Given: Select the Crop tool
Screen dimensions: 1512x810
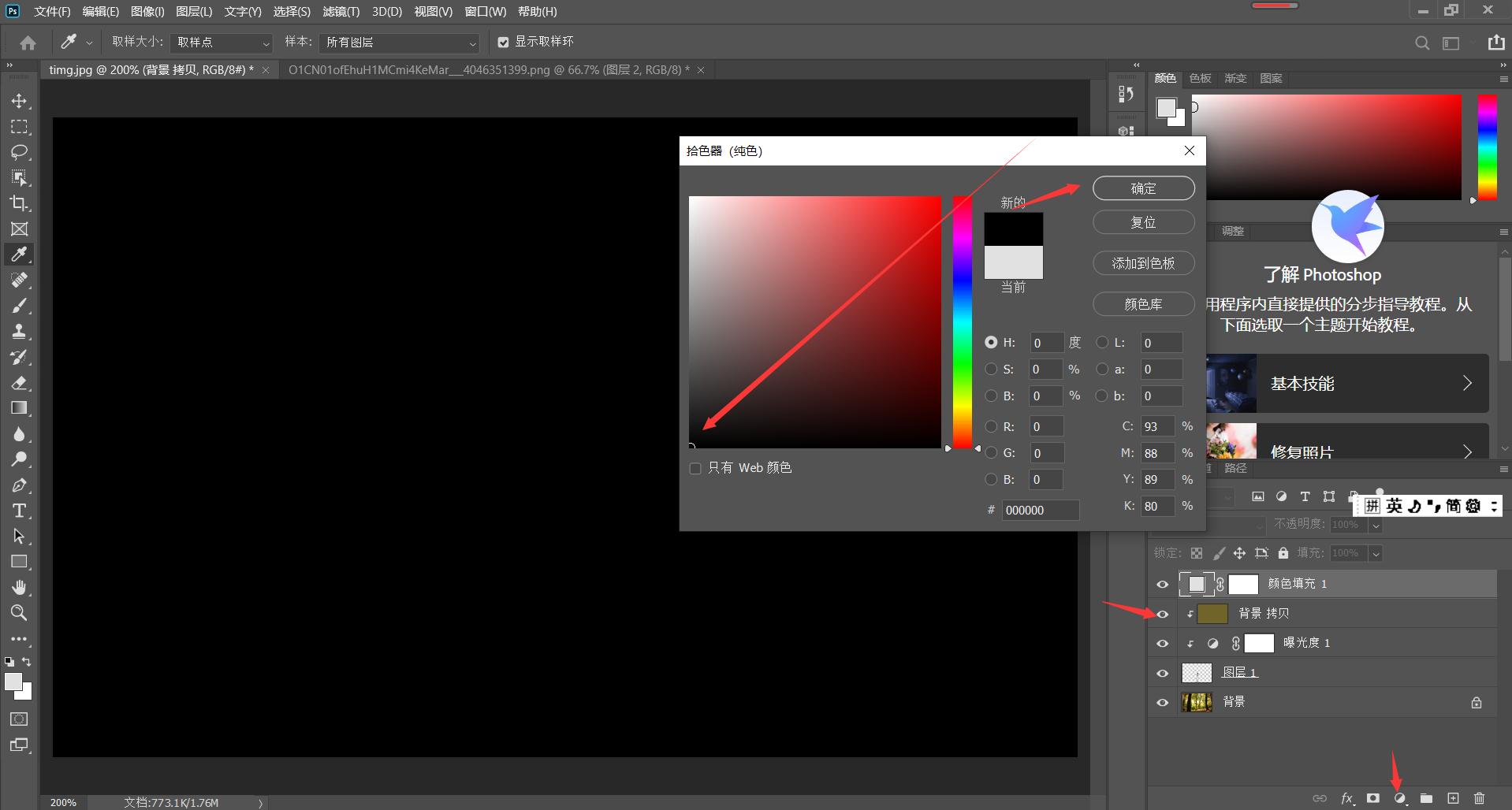Looking at the screenshot, I should pyautogui.click(x=20, y=203).
